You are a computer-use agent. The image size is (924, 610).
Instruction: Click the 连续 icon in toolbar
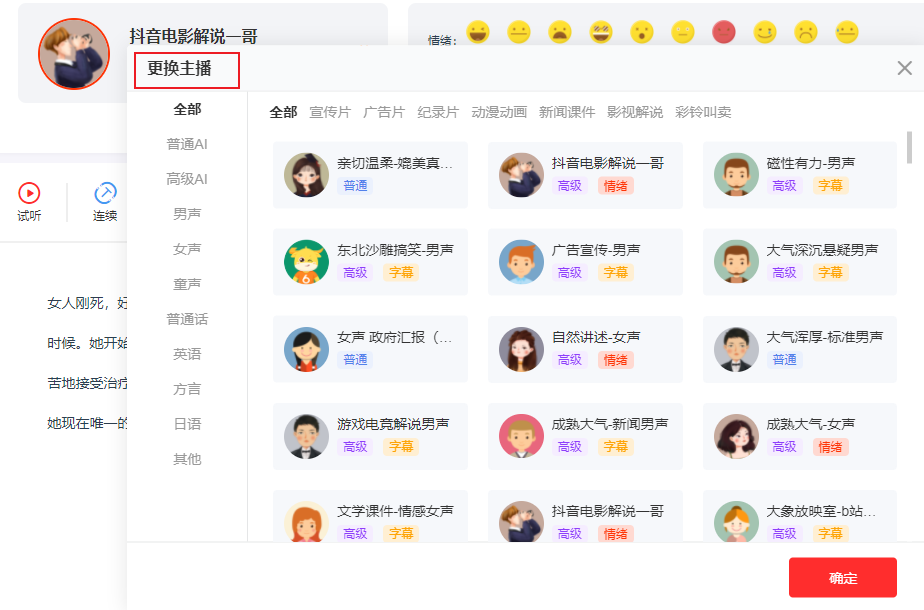click(x=105, y=193)
